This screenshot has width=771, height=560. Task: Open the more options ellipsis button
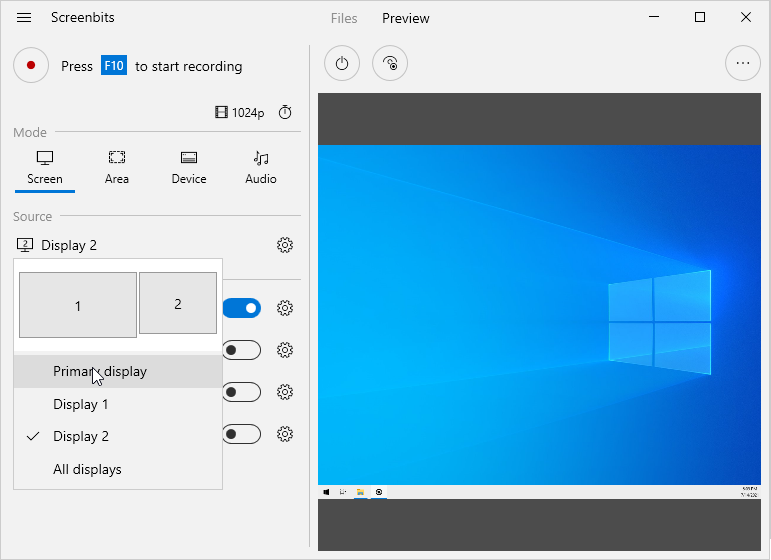pos(742,63)
